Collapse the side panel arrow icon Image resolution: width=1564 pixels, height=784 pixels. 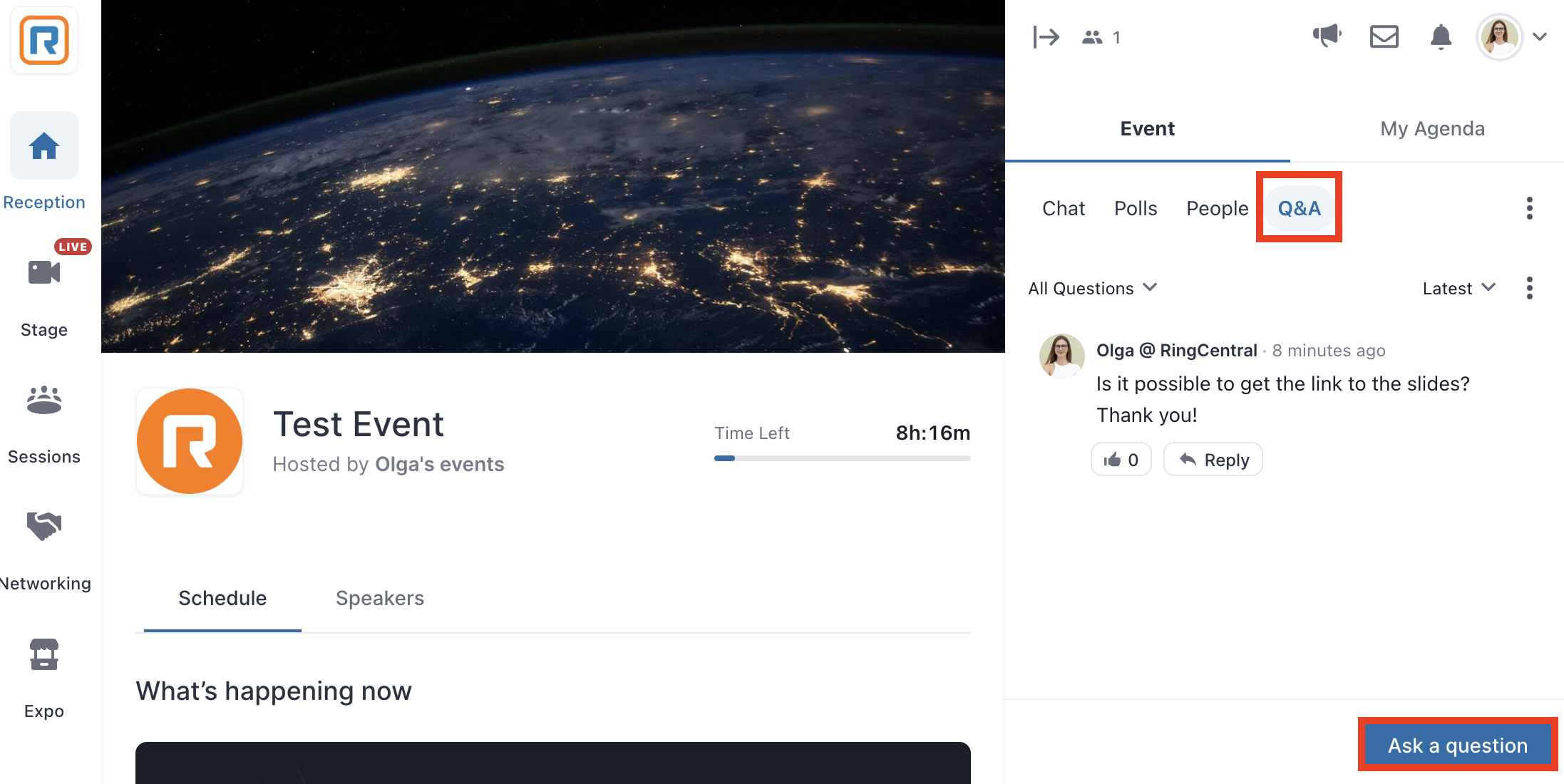point(1046,37)
